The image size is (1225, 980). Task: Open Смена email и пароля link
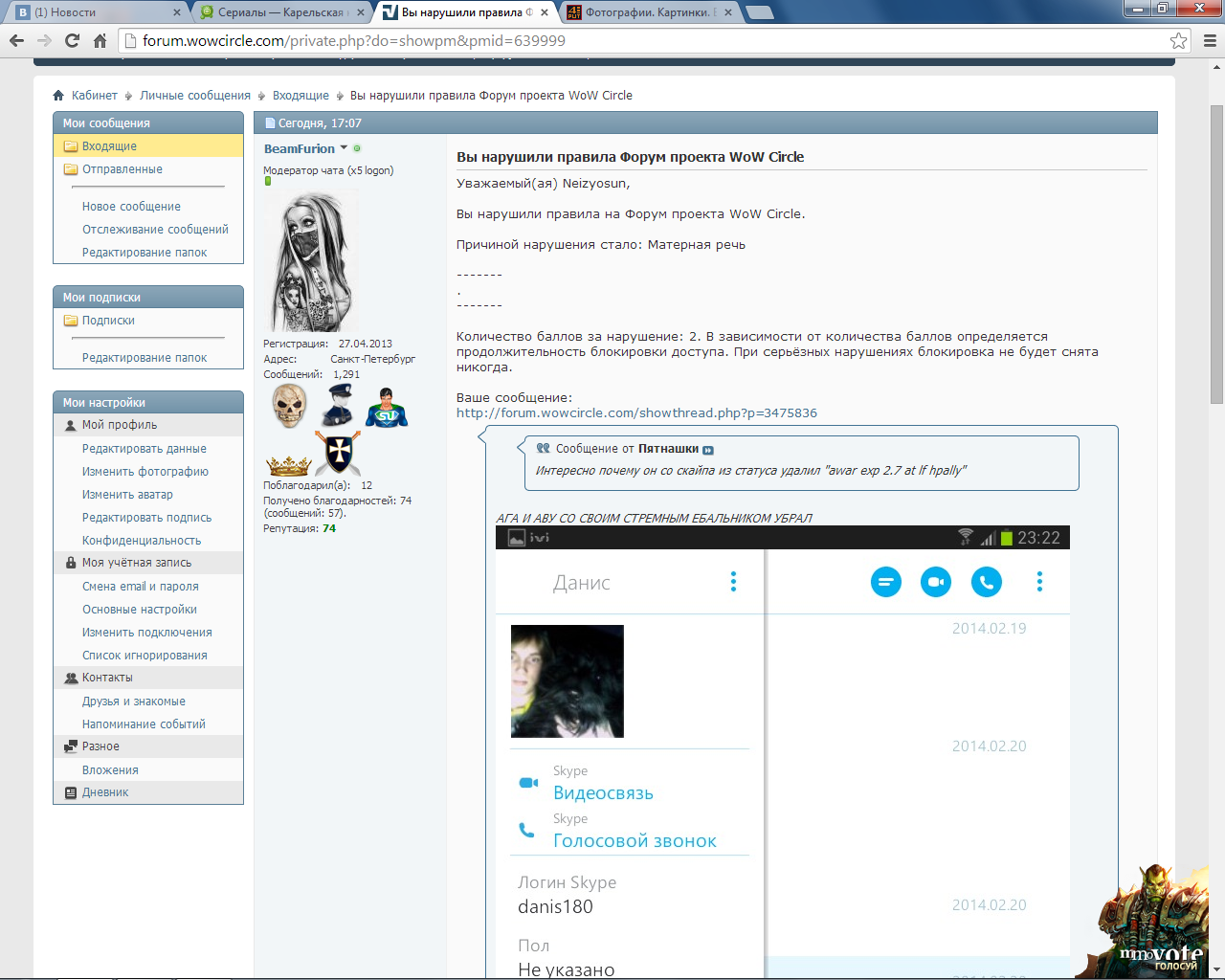pyautogui.click(x=141, y=587)
